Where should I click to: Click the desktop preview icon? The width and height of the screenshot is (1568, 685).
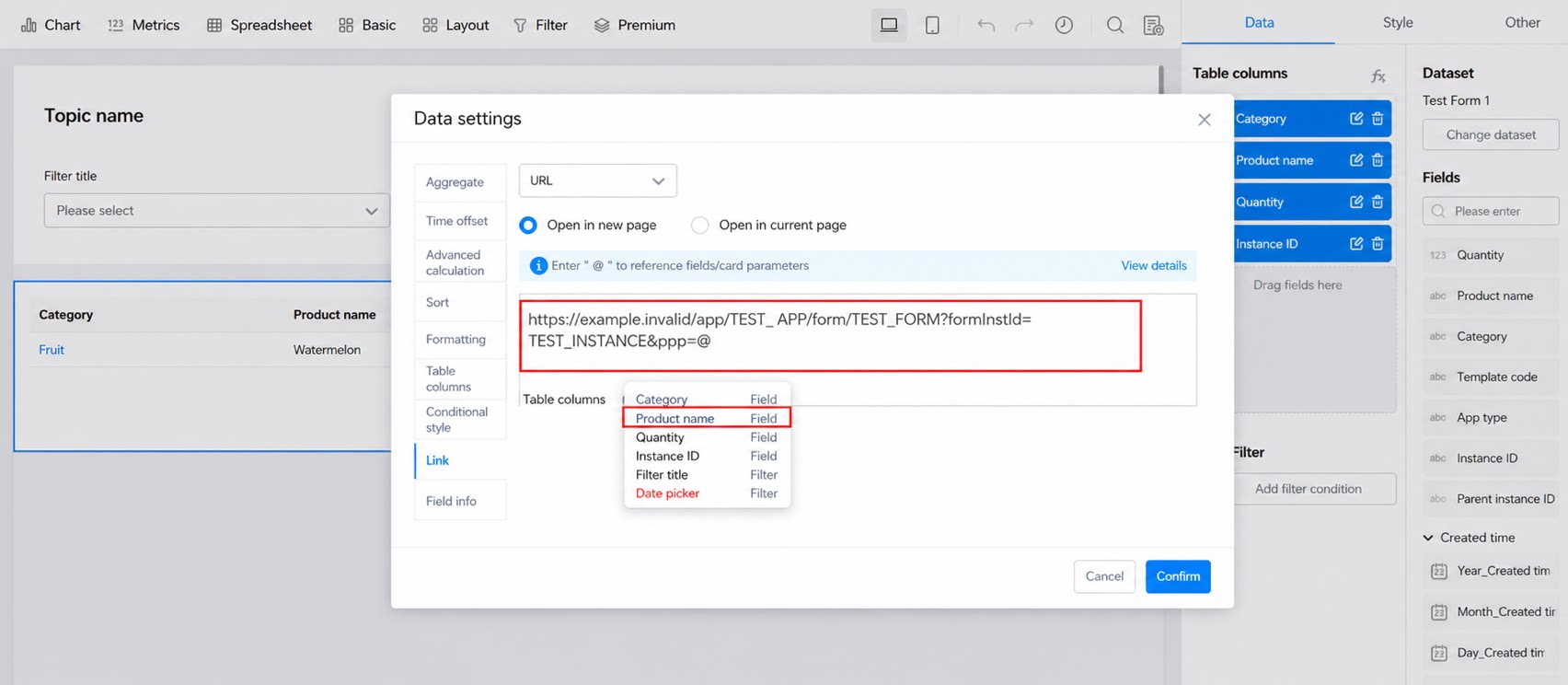(889, 25)
